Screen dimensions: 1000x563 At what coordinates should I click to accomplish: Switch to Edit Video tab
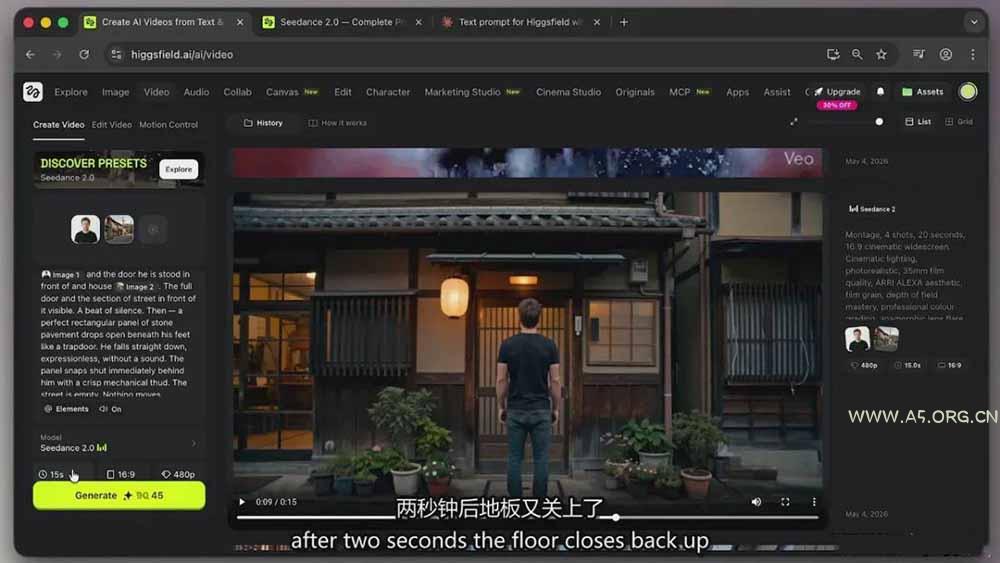click(112, 125)
